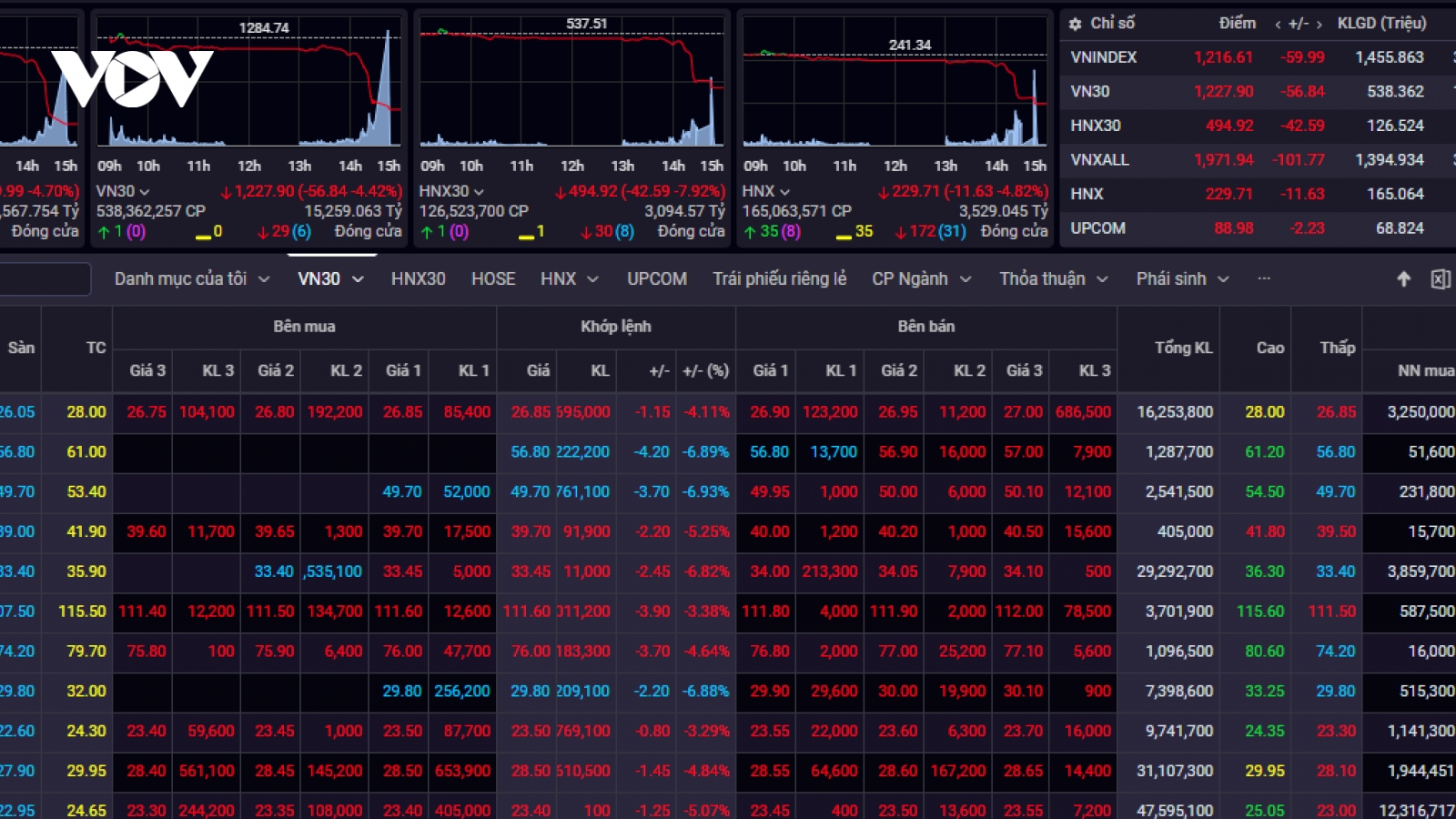
Task: Open the three-dots more menu
Action: coord(1264,278)
